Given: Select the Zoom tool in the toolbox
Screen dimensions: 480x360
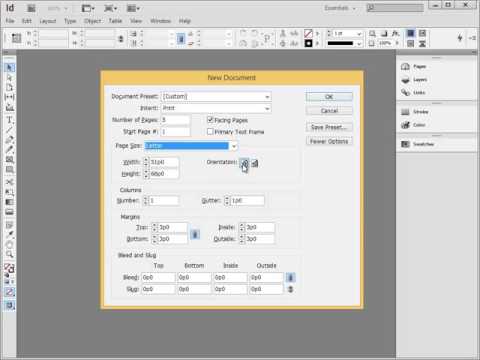Looking at the screenshot, I should (x=9, y=255).
